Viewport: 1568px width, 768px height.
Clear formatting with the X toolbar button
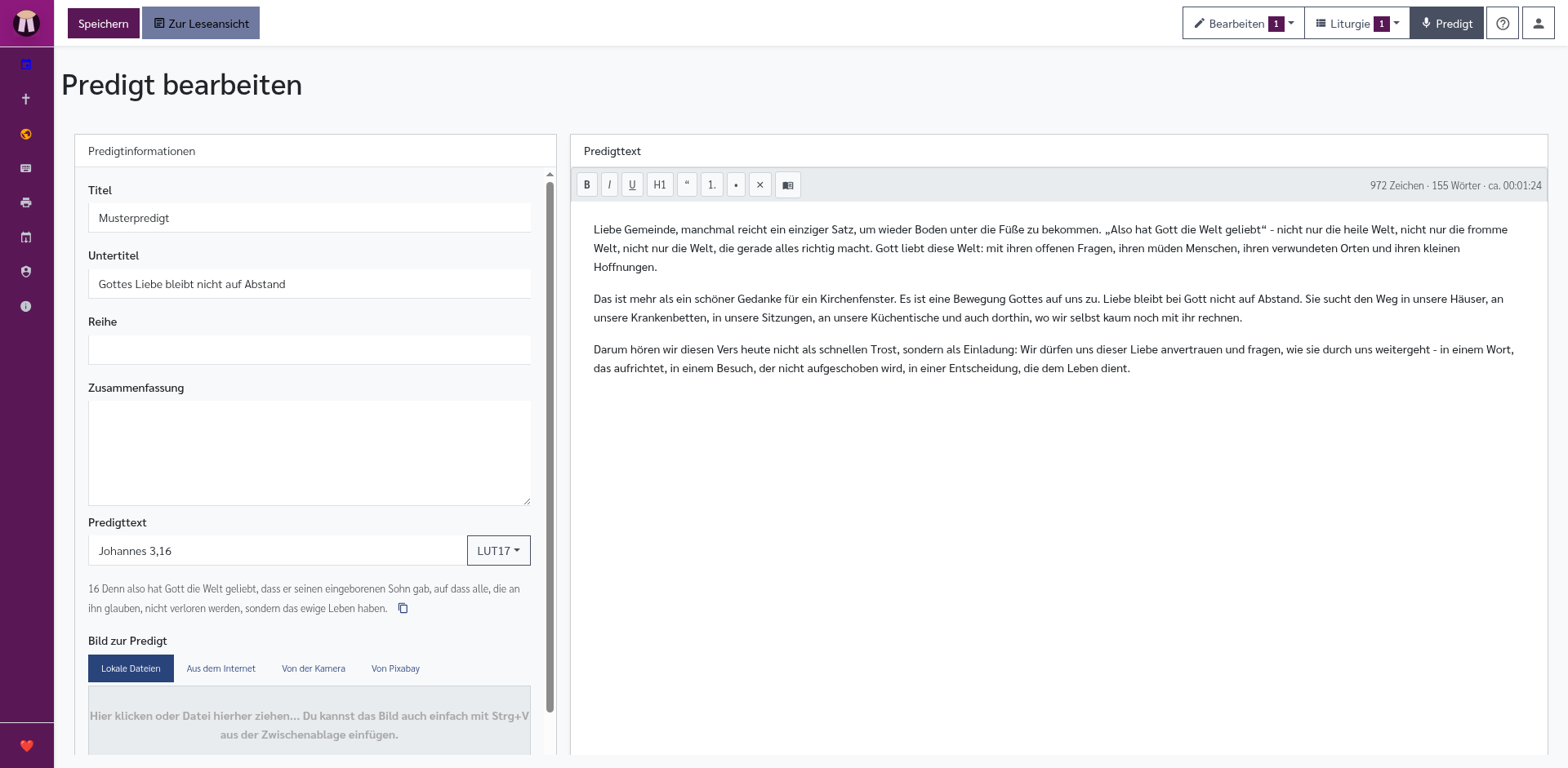point(760,185)
